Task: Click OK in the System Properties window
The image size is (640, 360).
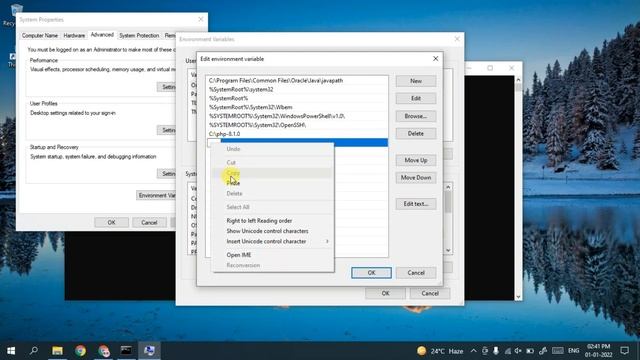Action: (111, 222)
